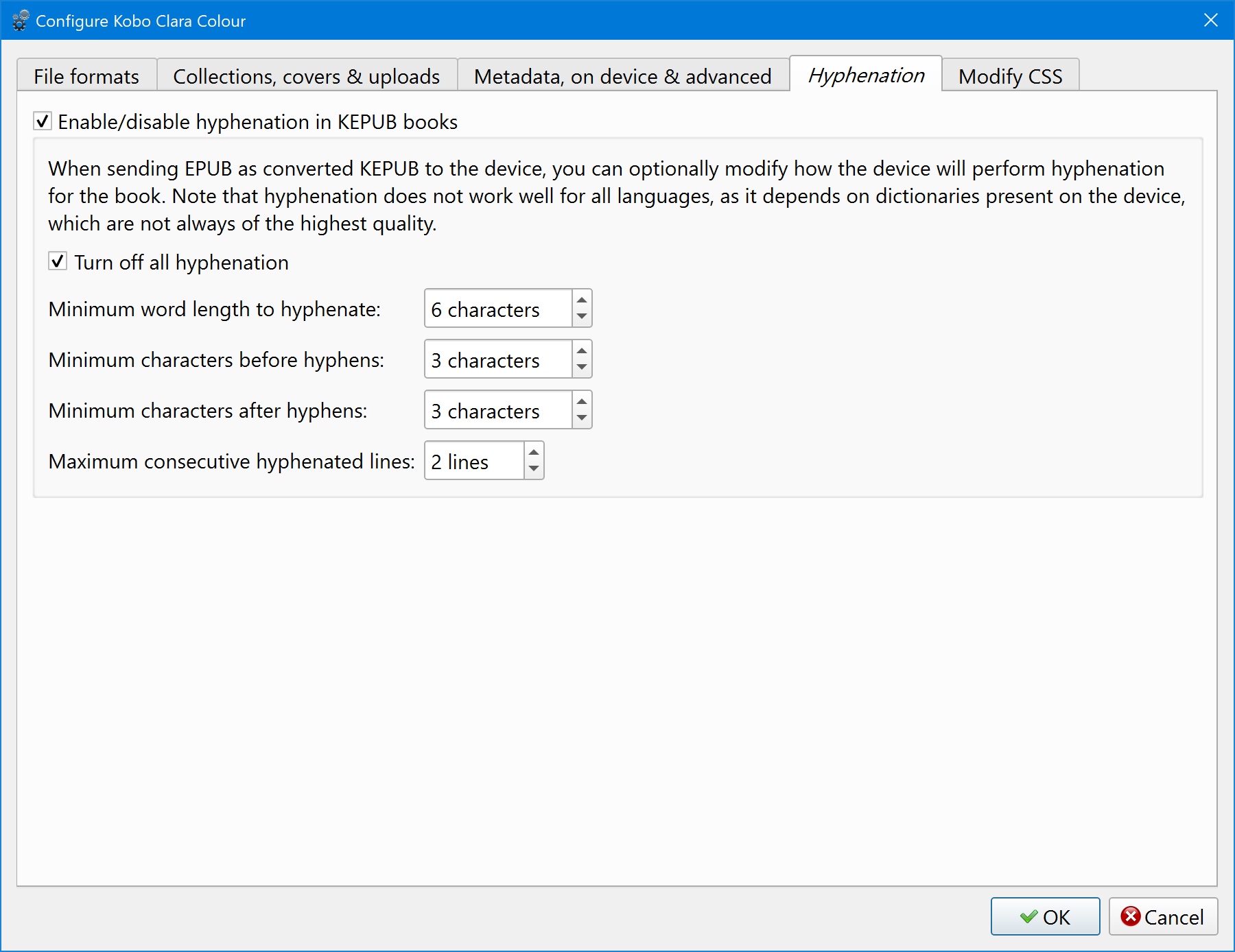The image size is (1235, 952).
Task: Decrease maximum consecutive hyphenated lines
Action: pyautogui.click(x=534, y=469)
